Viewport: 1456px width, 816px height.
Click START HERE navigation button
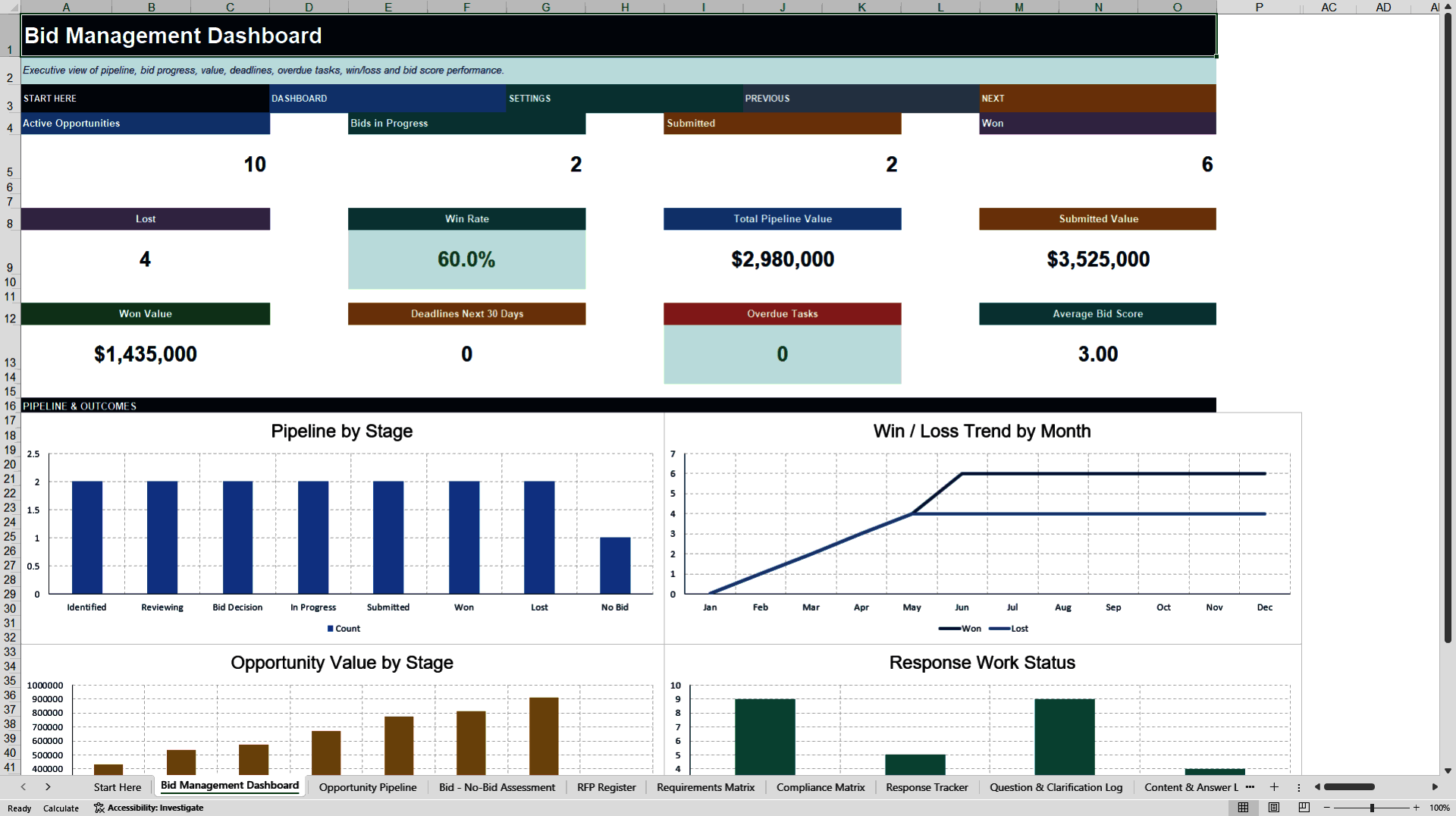[145, 99]
